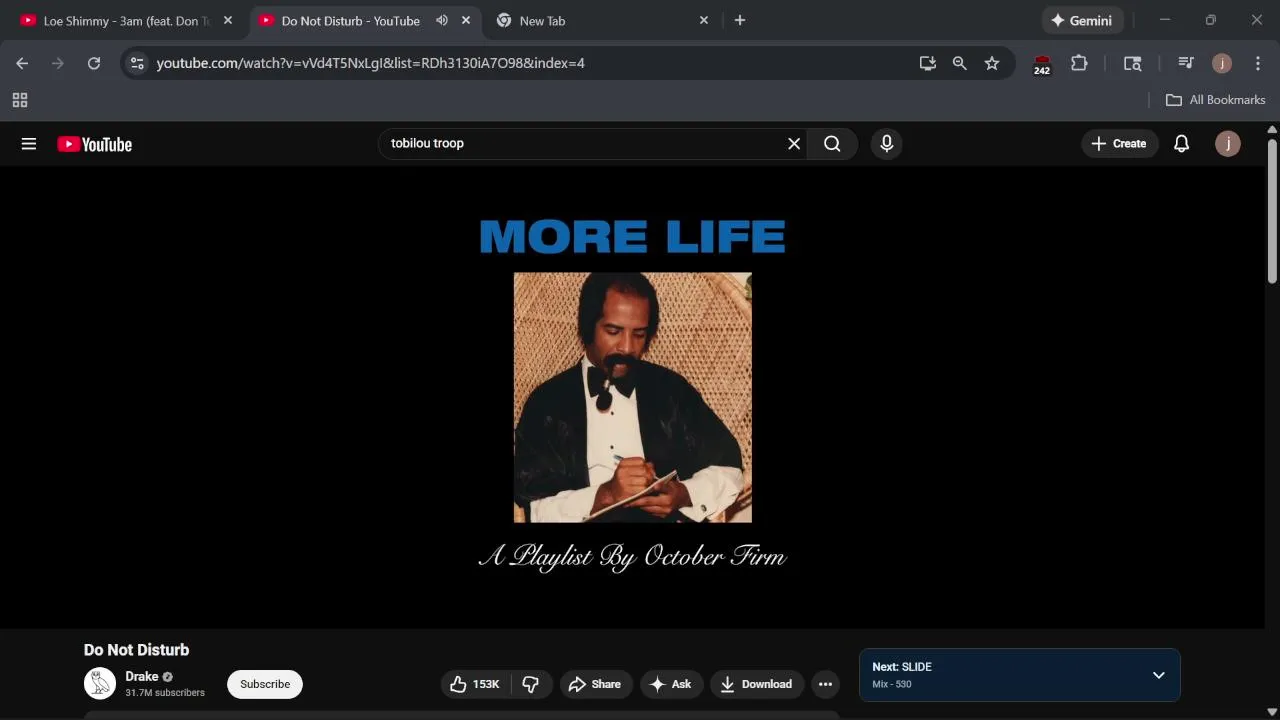Screen dimensions: 1280x720
Task: Open the media controls icon
Action: [x=1186, y=63]
